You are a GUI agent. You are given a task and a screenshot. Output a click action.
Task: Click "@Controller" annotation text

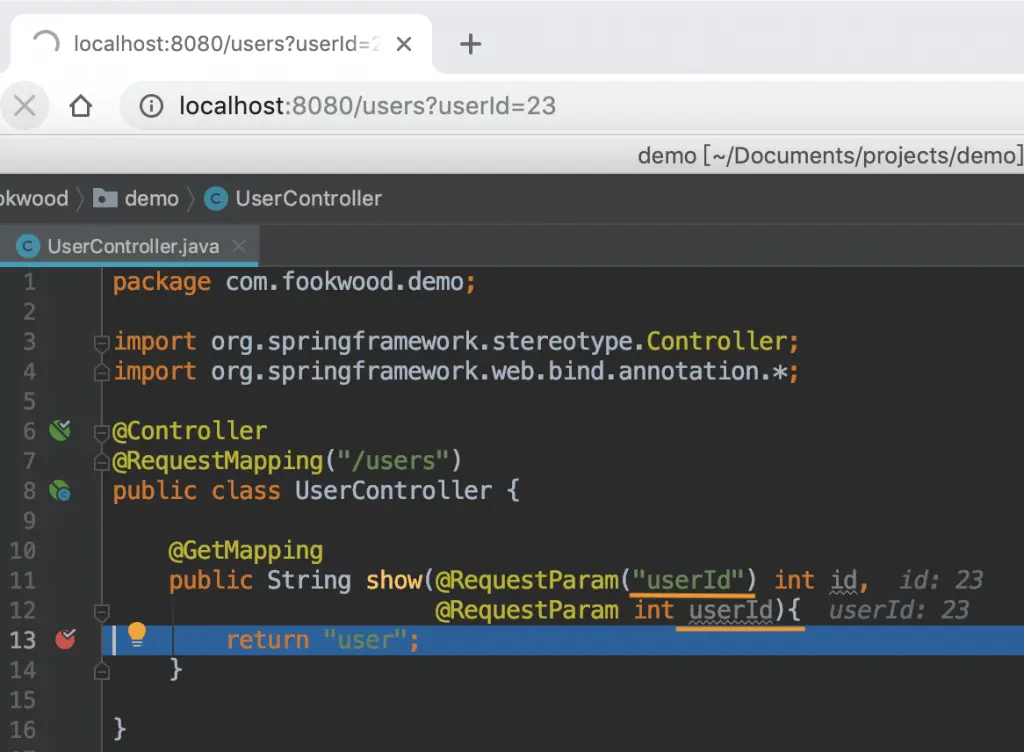point(189,431)
